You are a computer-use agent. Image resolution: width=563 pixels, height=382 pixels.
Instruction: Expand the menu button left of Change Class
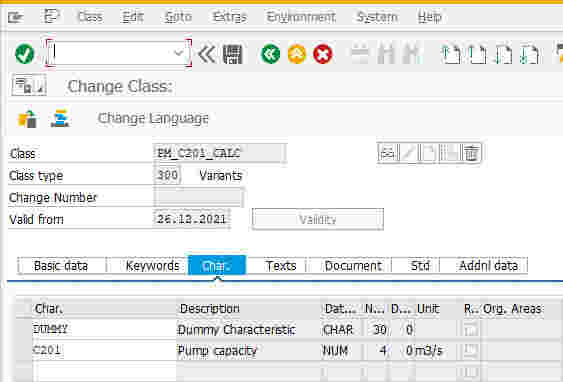click(x=29, y=85)
